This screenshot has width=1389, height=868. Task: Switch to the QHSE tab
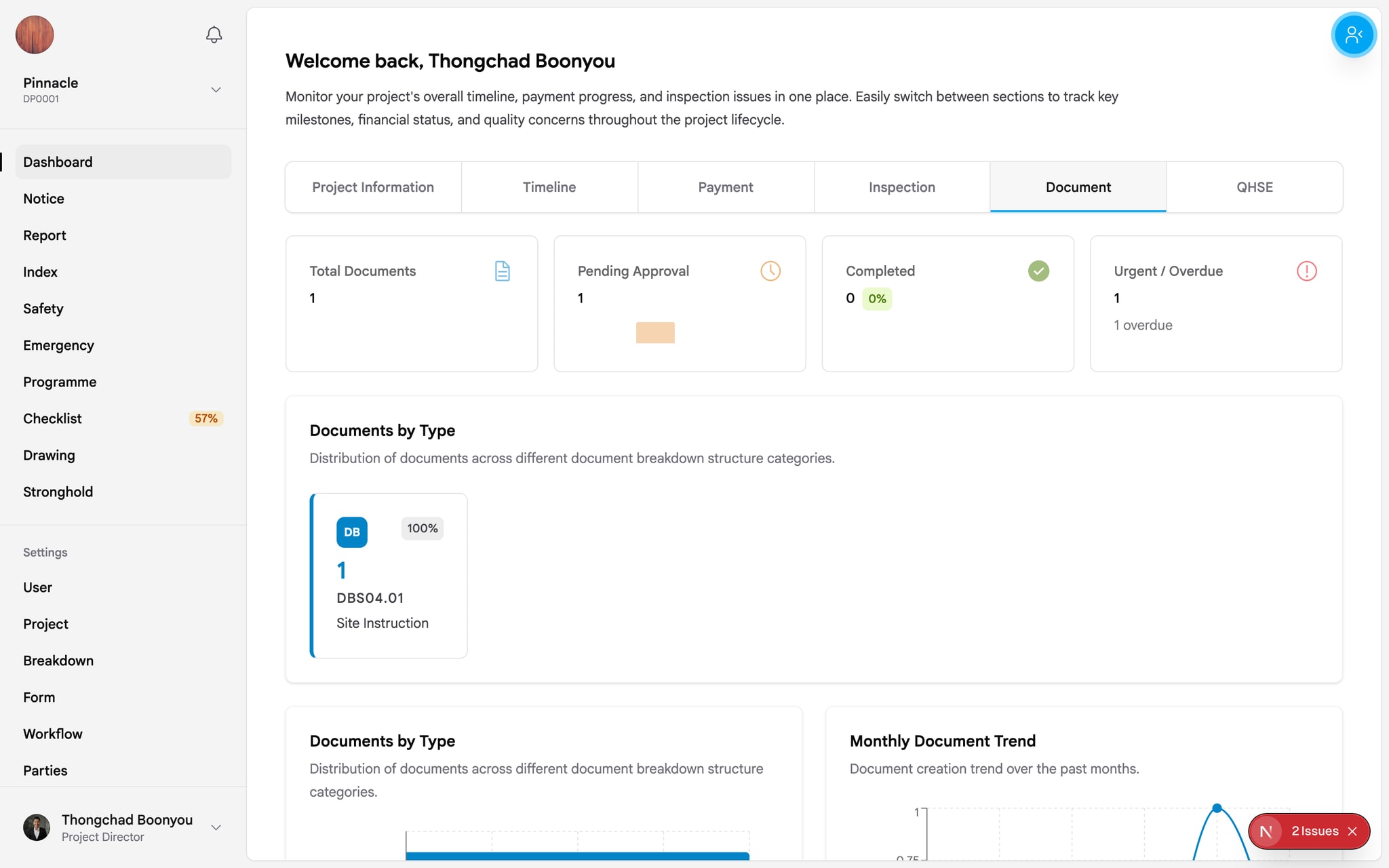[x=1254, y=187]
